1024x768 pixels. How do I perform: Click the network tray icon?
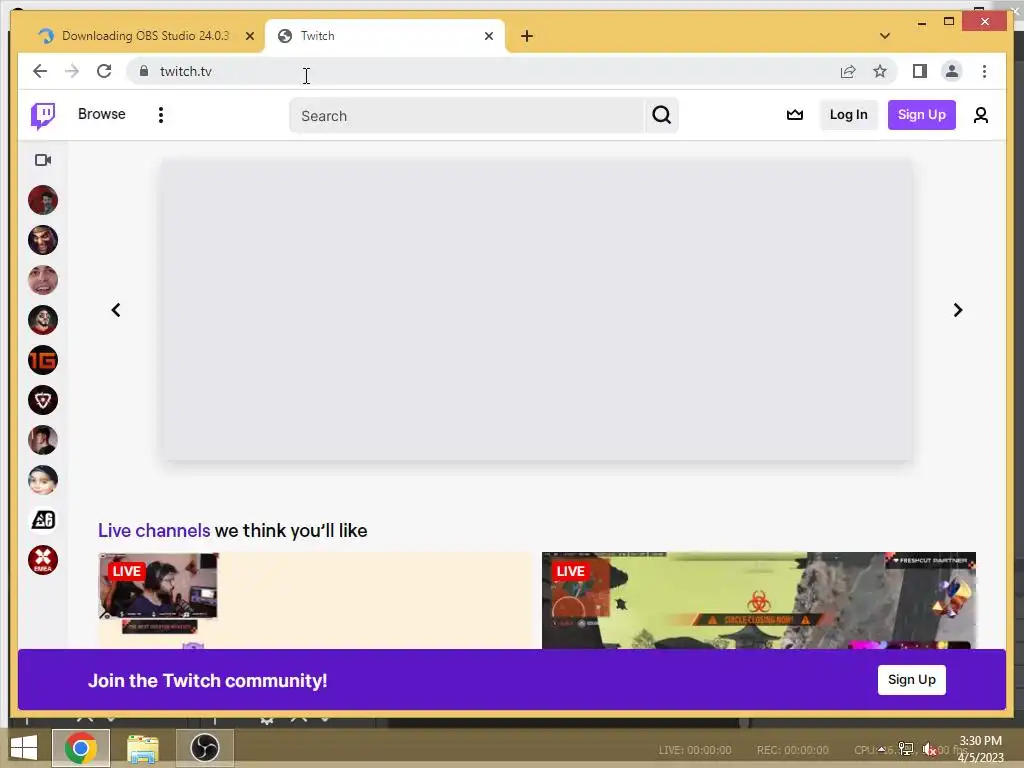(x=906, y=749)
